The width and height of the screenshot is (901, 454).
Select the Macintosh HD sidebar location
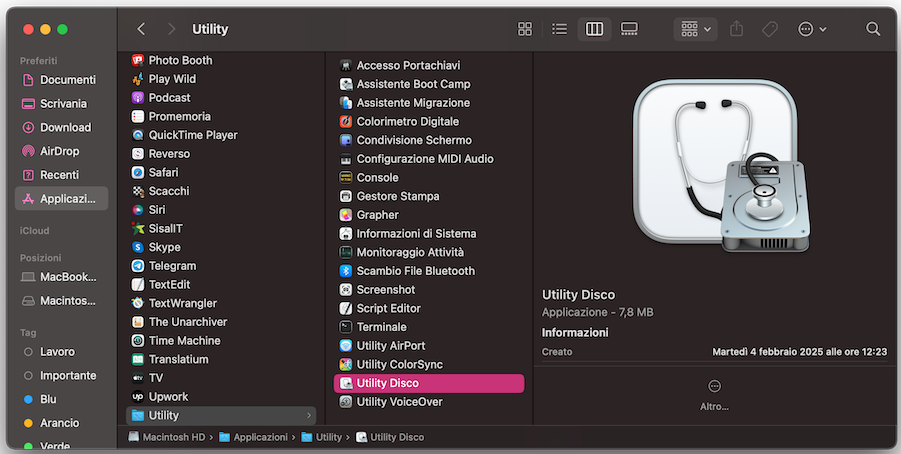pos(61,301)
